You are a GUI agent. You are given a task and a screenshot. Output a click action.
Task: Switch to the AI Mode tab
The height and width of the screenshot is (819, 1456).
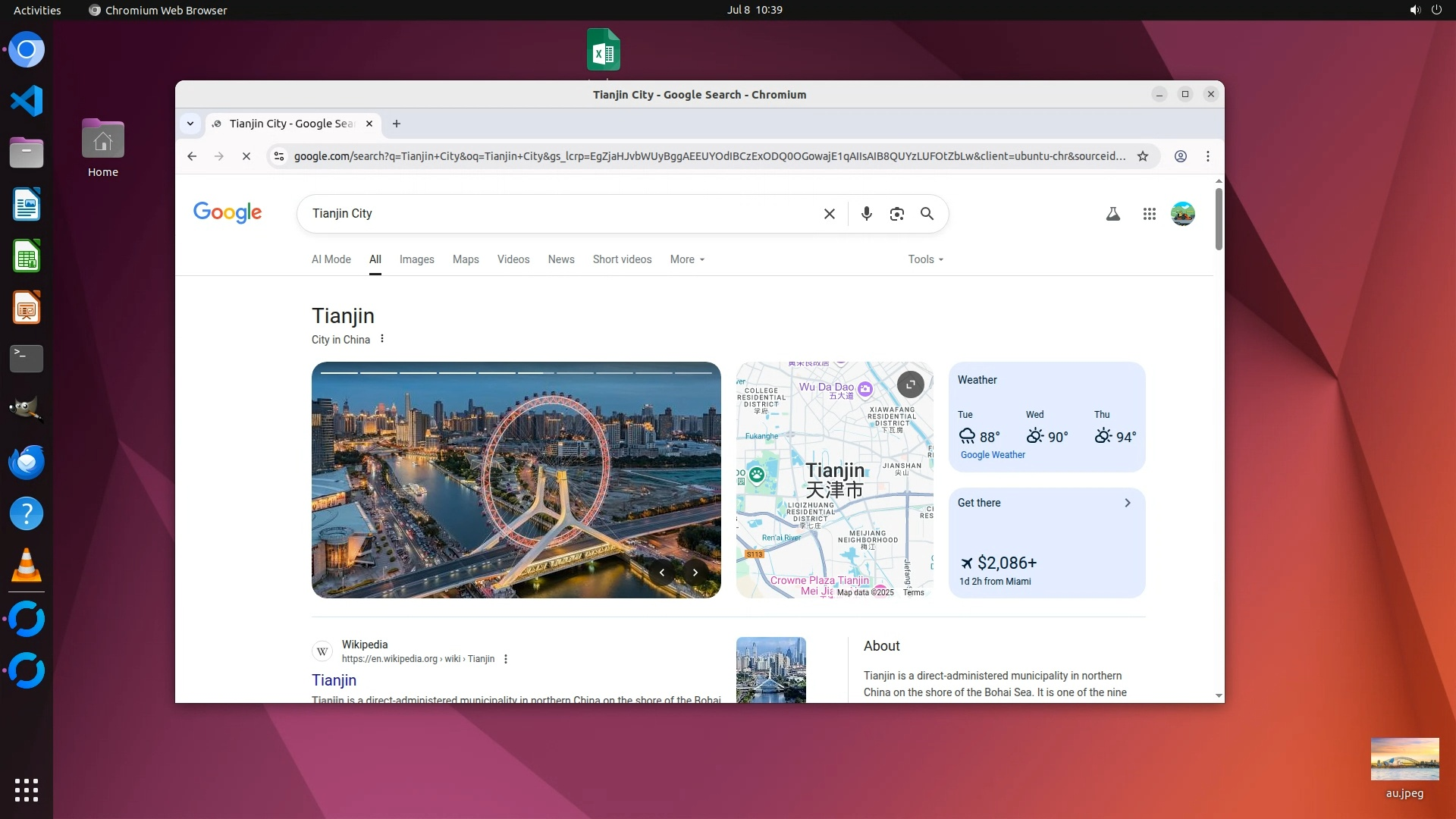click(331, 259)
